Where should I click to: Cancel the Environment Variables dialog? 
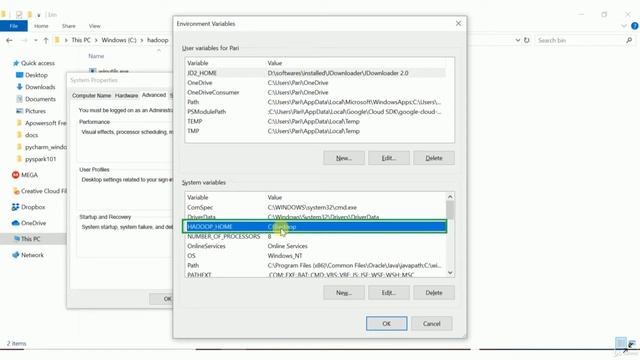coord(431,324)
